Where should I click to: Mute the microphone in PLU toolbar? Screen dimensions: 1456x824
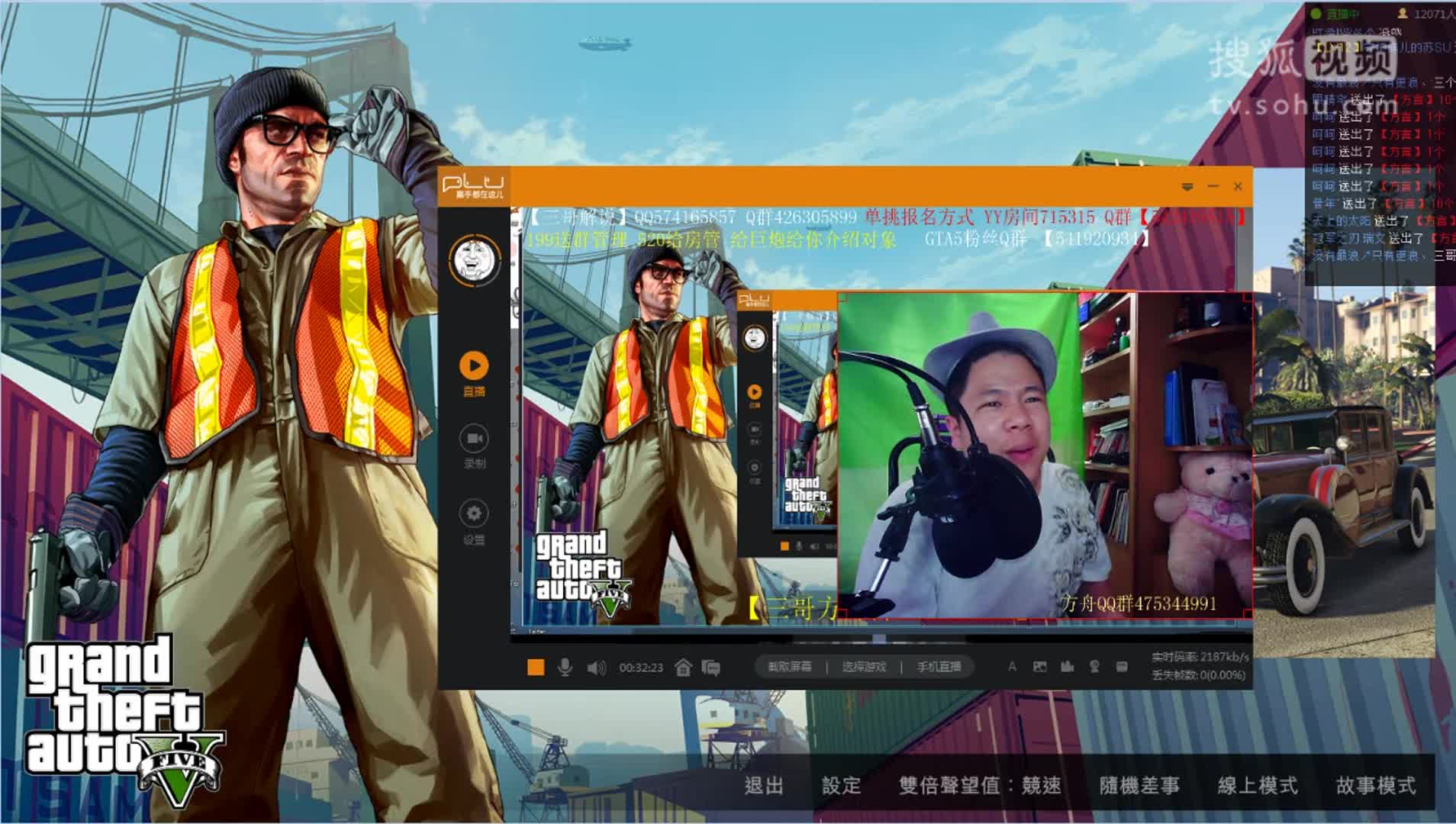(565, 668)
